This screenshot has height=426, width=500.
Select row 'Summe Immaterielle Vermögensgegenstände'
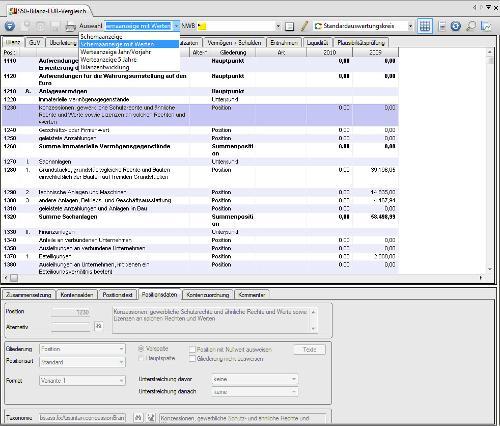pyautogui.click(x=200, y=150)
